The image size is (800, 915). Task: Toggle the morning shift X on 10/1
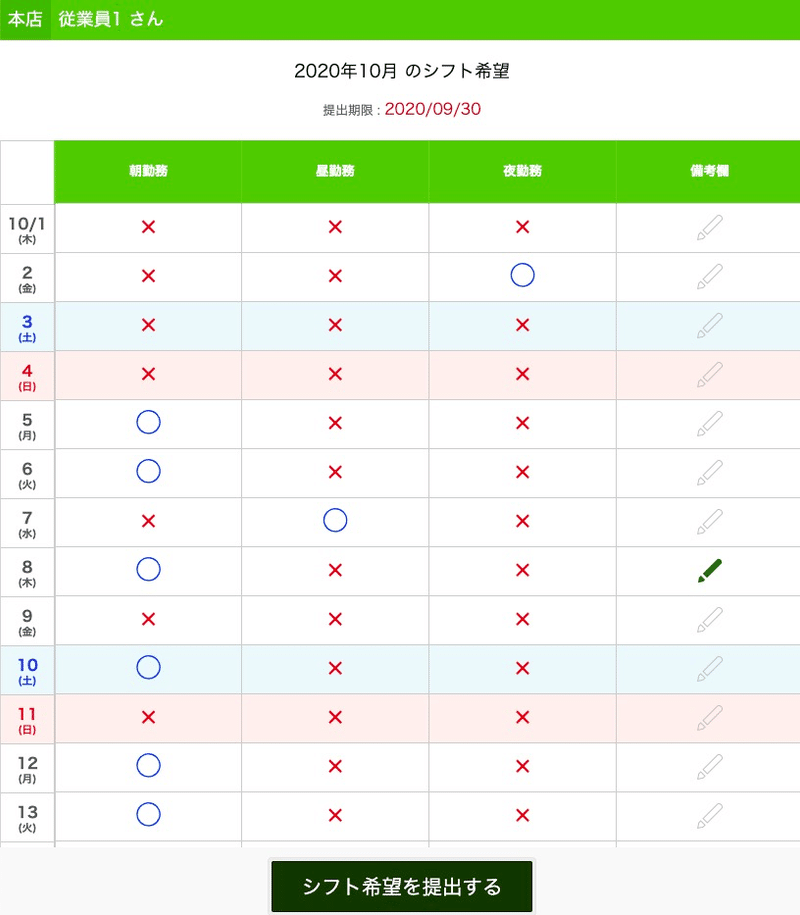[x=148, y=227]
